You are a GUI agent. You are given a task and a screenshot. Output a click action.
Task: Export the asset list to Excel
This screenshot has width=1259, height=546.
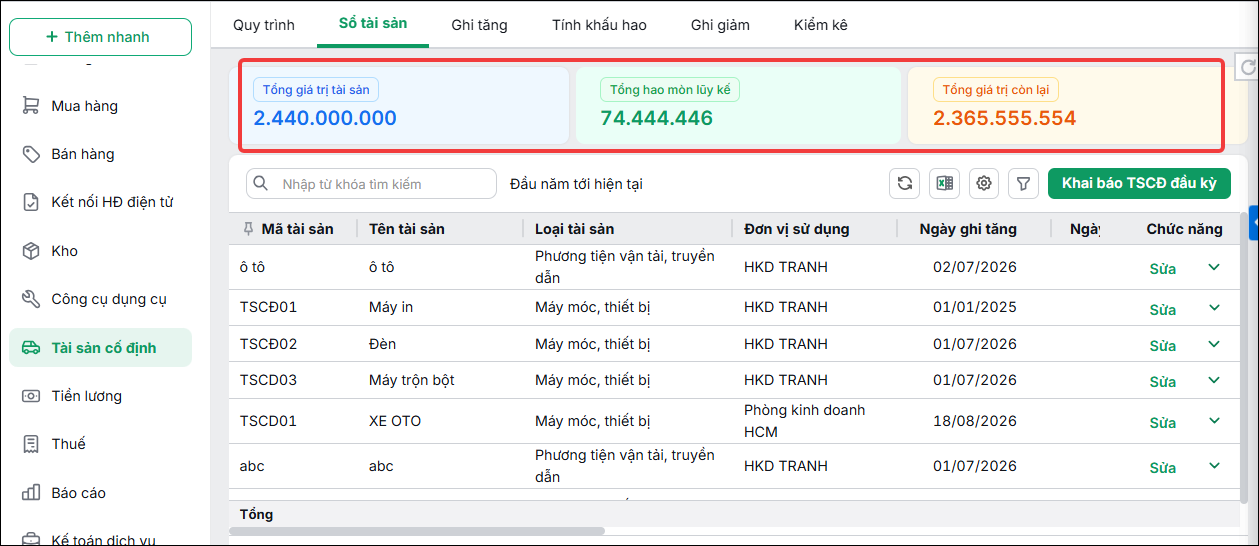(944, 183)
